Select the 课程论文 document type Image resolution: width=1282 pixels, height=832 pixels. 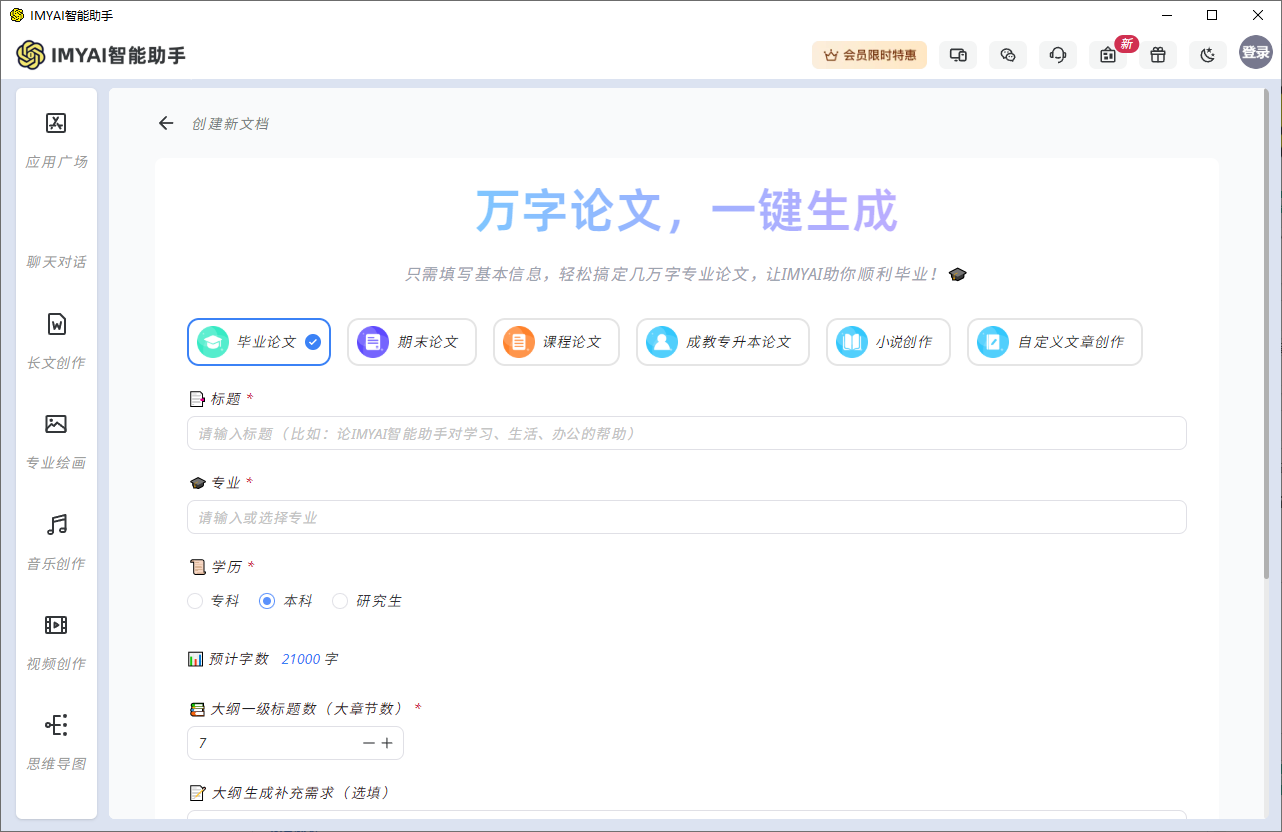tap(556, 342)
